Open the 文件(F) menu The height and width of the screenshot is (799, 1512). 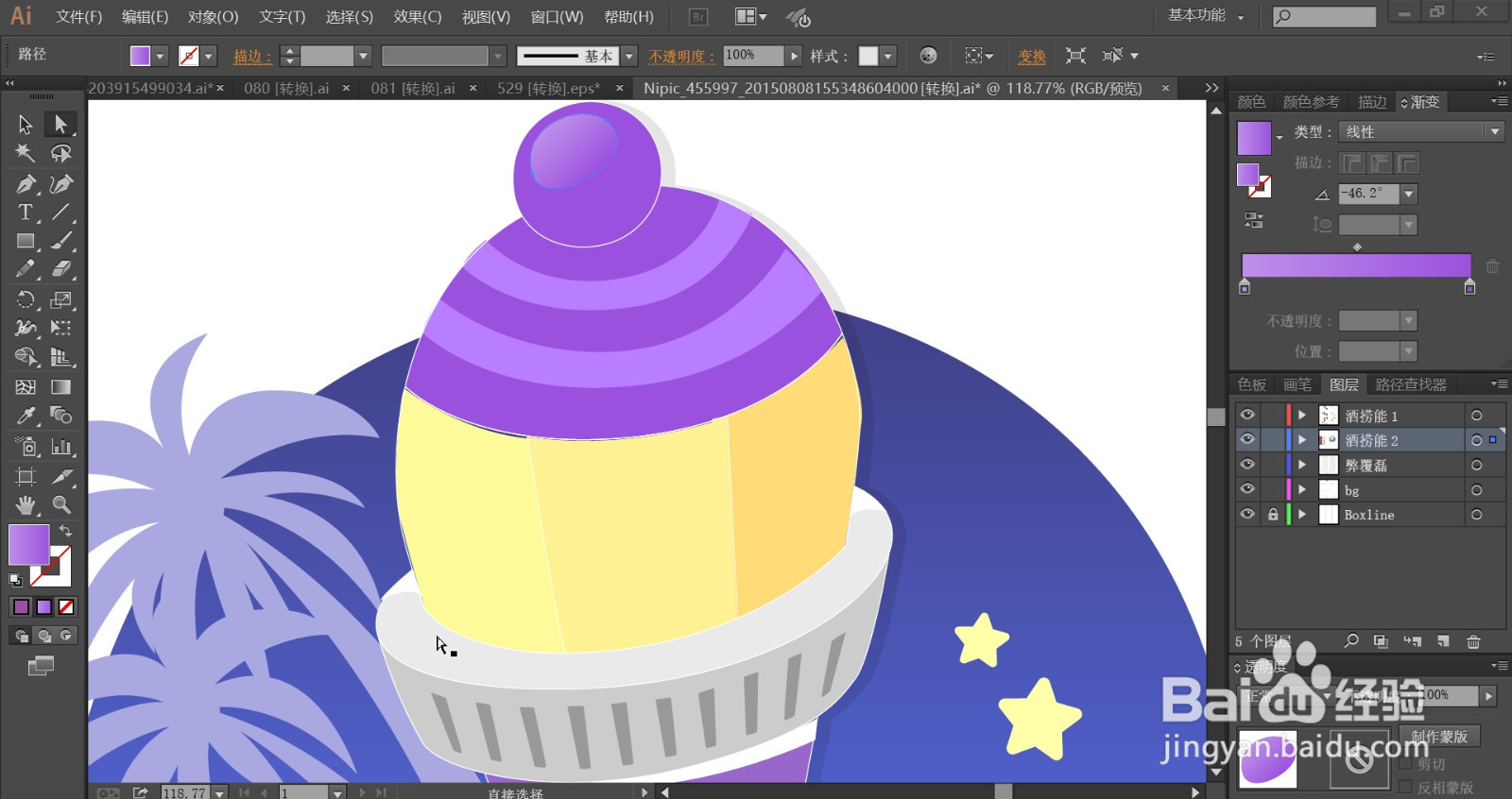point(78,17)
